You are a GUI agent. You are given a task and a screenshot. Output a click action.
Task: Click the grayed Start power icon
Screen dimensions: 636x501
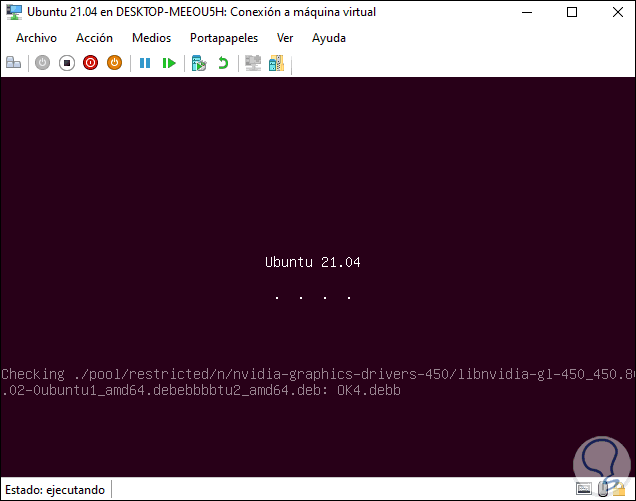(x=42, y=63)
